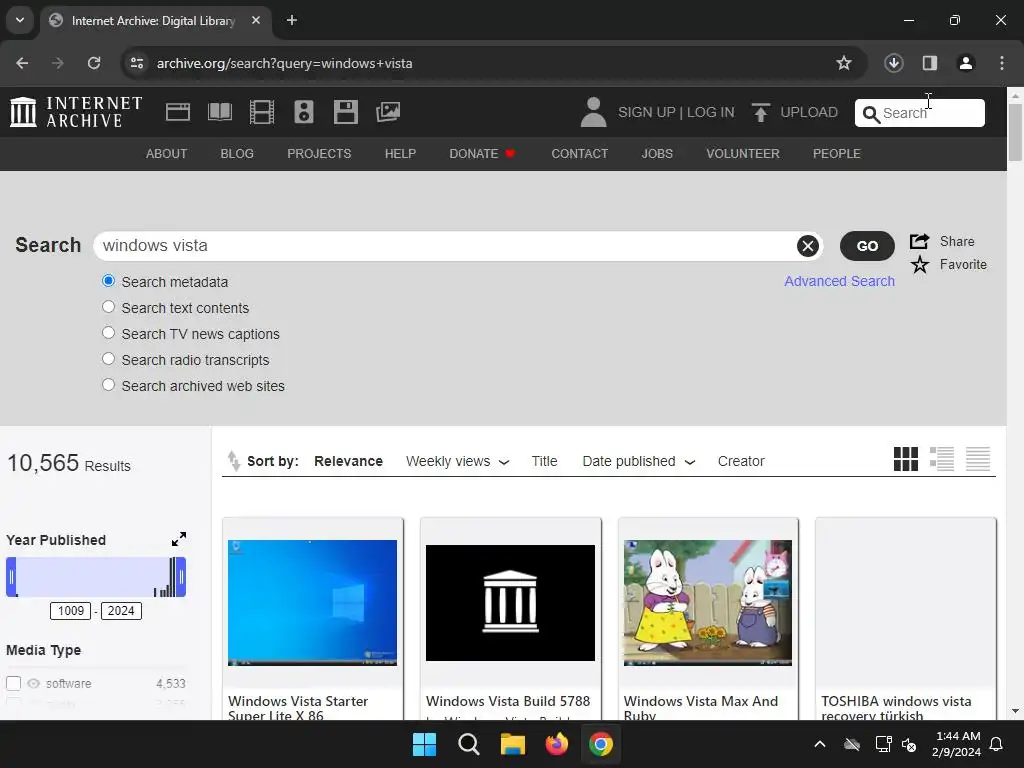
Task: Open Chrome downloads icon
Action: tap(893, 63)
